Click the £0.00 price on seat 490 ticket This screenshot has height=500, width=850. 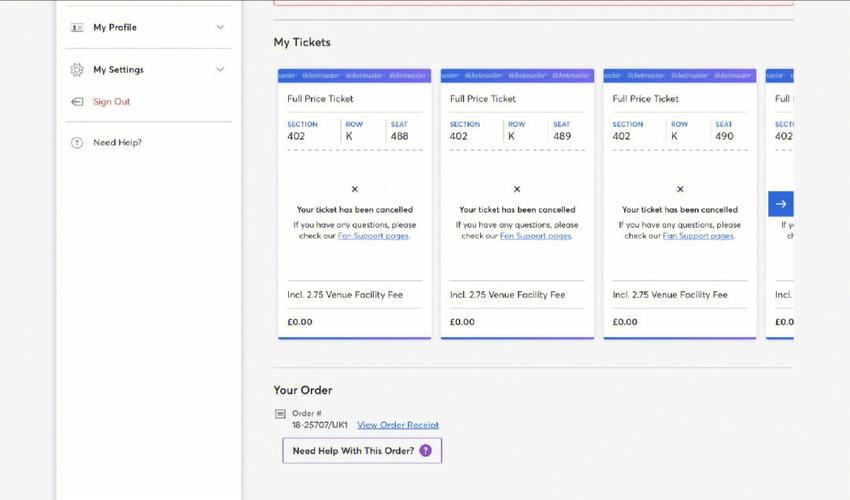click(x=625, y=322)
